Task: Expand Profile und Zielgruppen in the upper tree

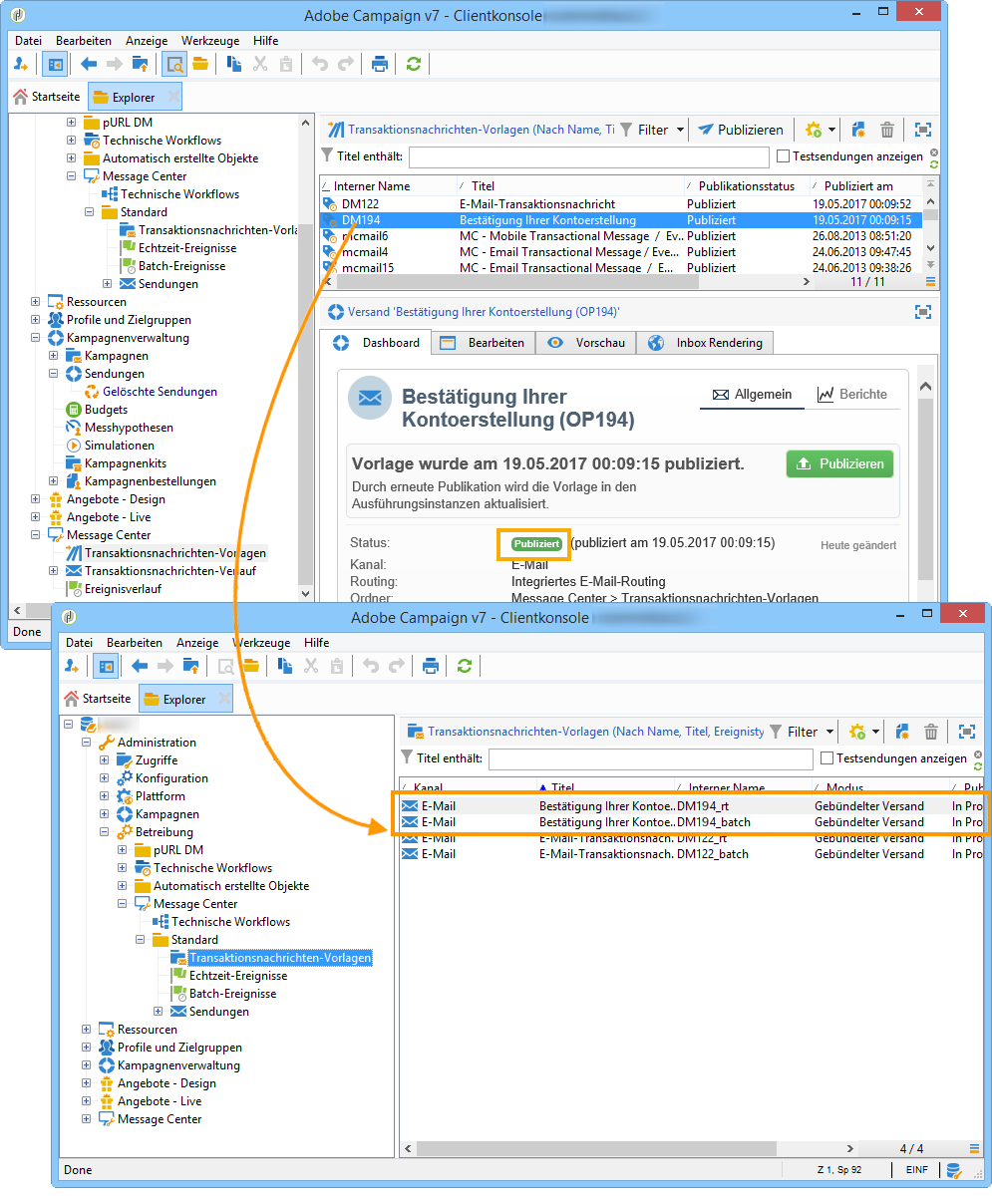Action: tap(36, 320)
